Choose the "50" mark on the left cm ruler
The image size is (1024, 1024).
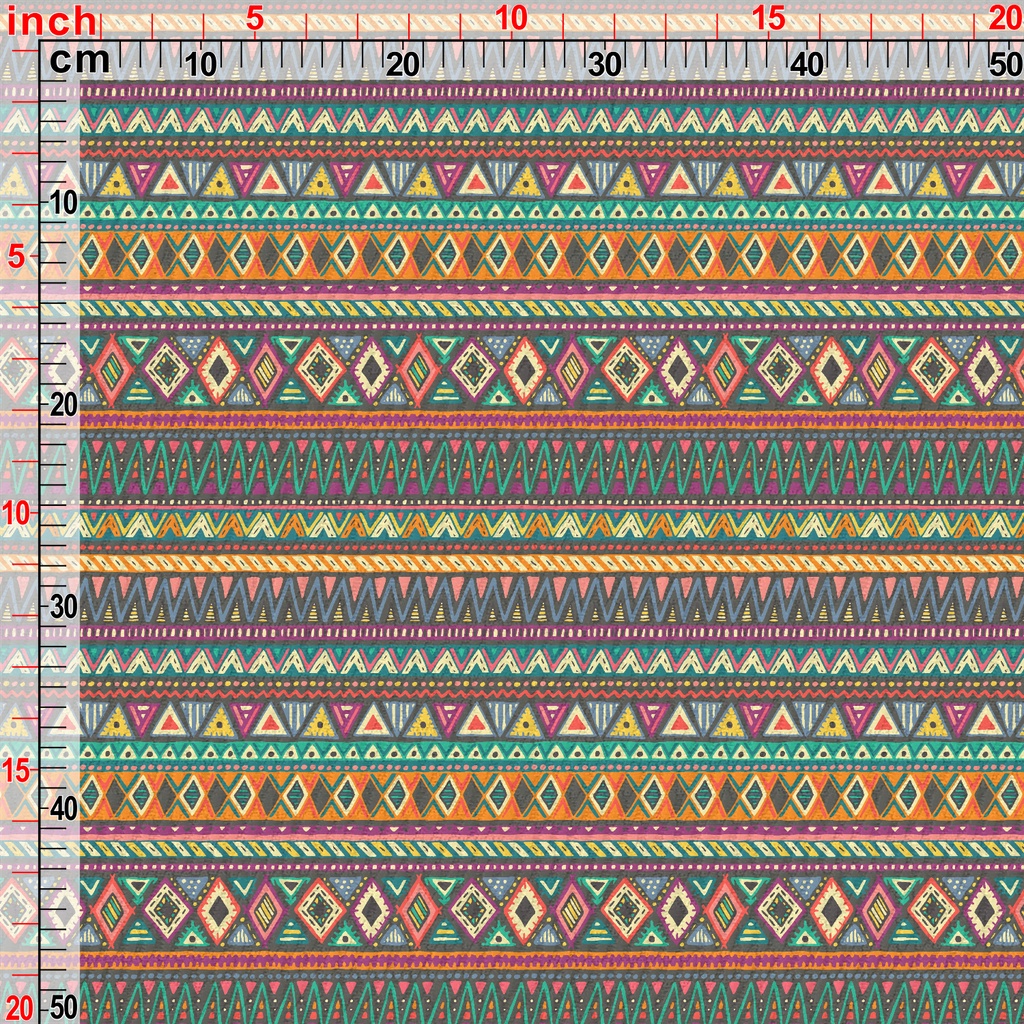click(64, 1008)
